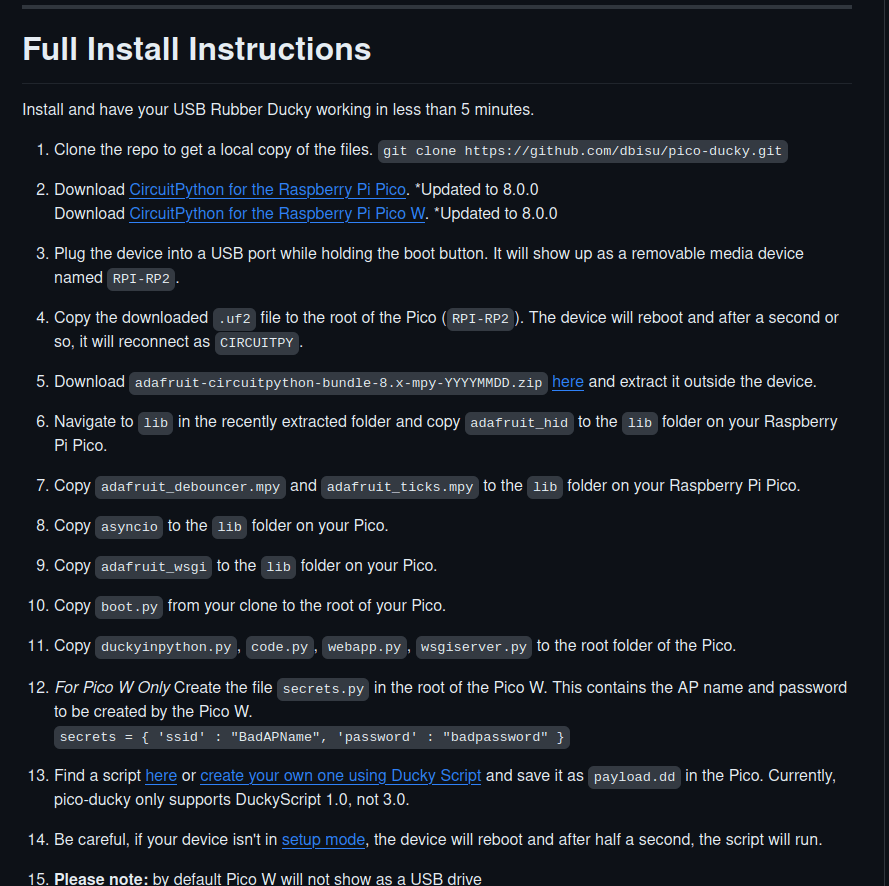This screenshot has width=889, height=886.
Task: Click the secrets dictionary code line
Action: [x=312, y=737]
